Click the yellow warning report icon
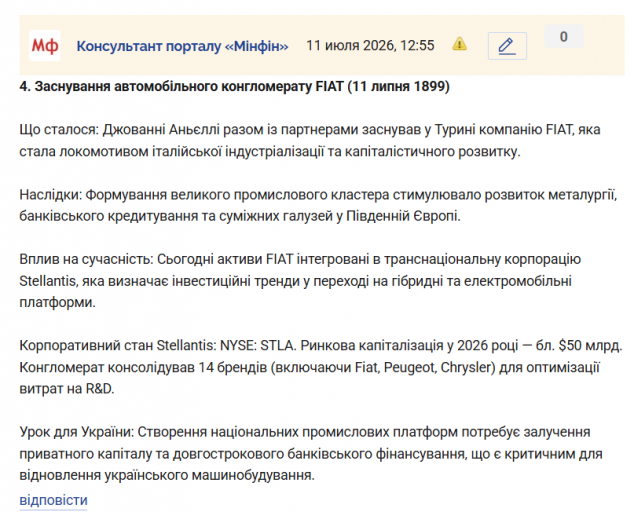This screenshot has height=512, width=634. (459, 44)
